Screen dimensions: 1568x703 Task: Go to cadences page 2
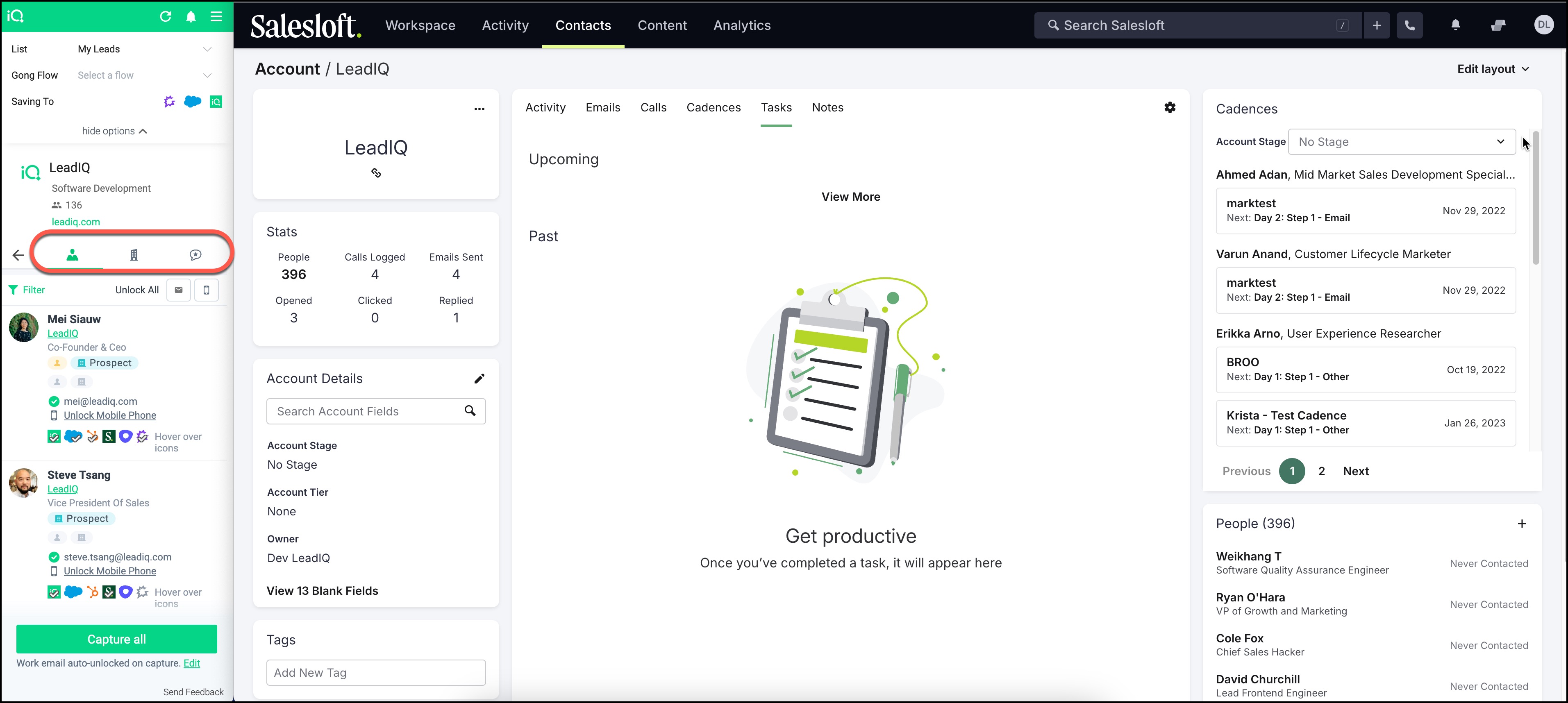1321,472
